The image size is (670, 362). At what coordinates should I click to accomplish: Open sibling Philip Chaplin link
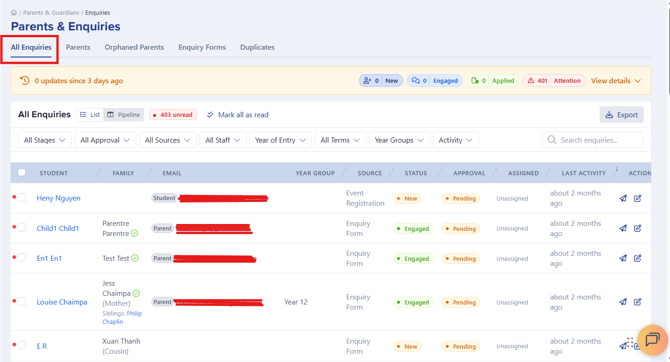122,318
